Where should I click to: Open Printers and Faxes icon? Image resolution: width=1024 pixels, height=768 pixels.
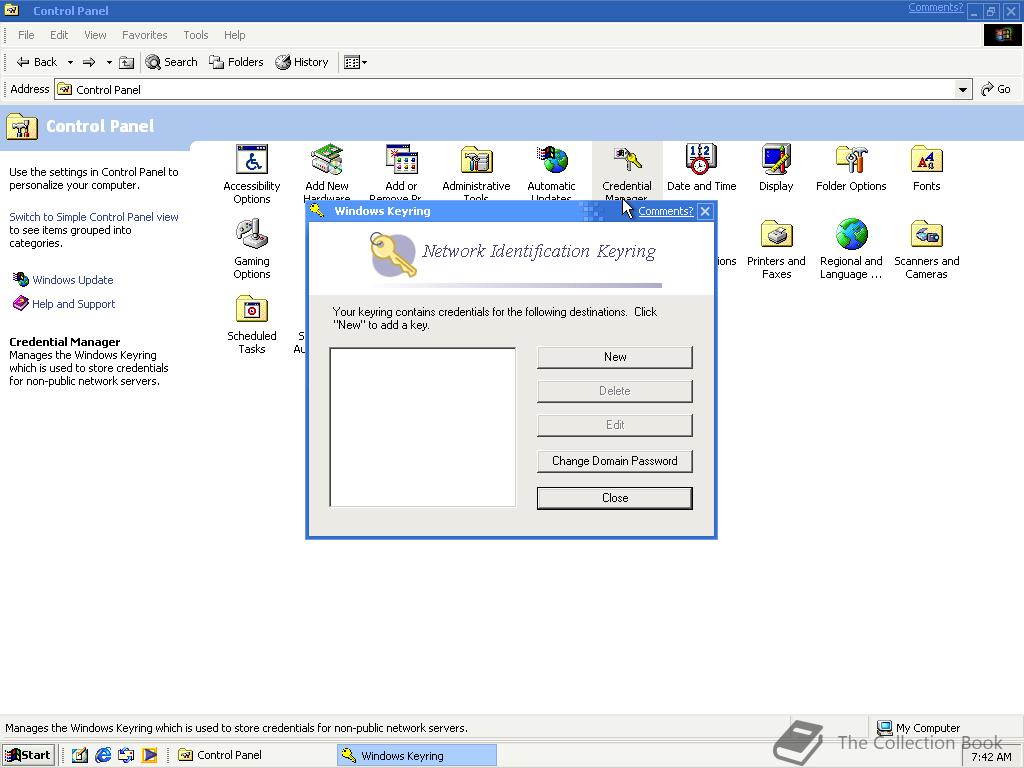pyautogui.click(x=776, y=235)
